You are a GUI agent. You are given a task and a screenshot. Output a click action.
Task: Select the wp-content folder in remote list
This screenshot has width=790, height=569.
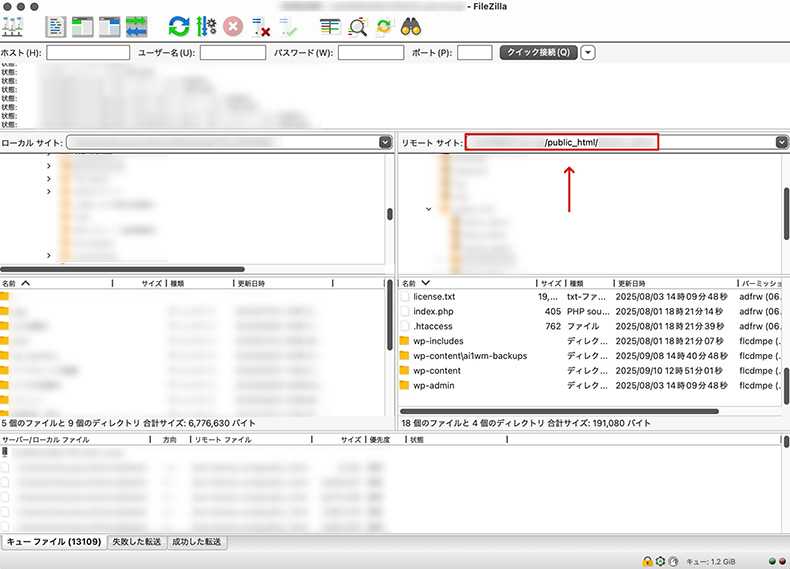pyautogui.click(x=436, y=370)
